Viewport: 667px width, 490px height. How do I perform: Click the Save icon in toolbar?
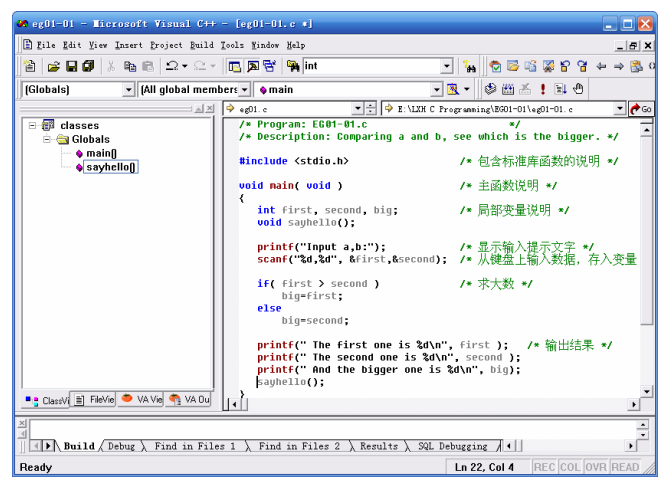pos(71,67)
